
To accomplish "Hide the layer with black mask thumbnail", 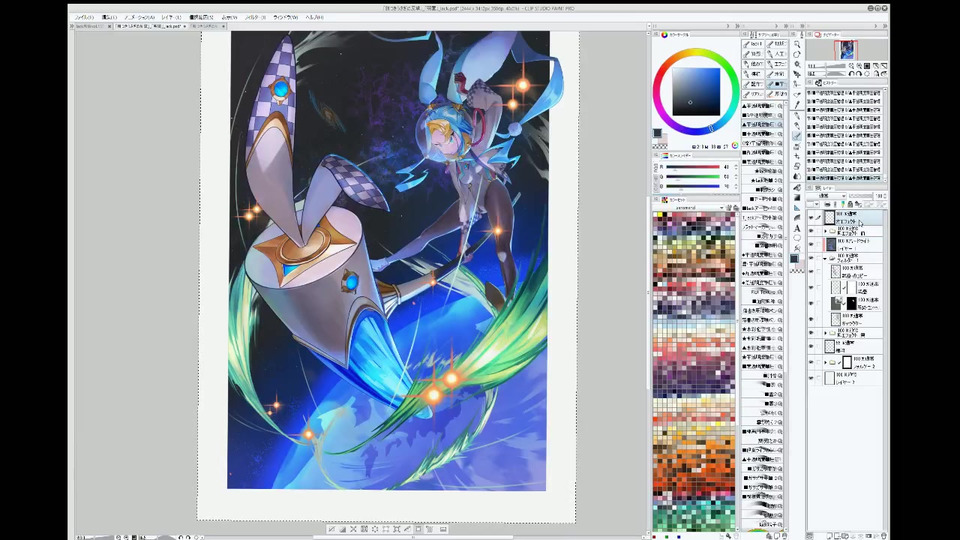I will [x=811, y=303].
